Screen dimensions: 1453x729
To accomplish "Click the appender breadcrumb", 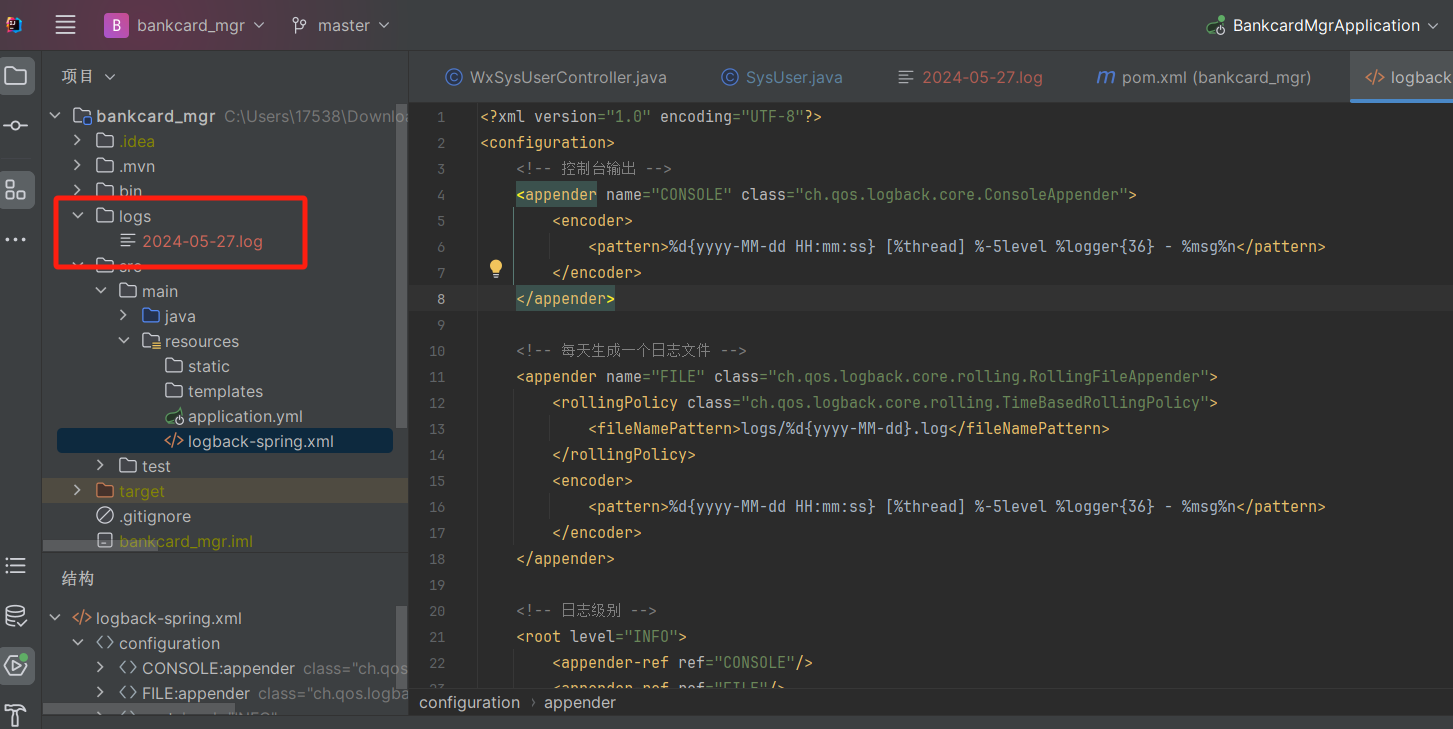I will [580, 702].
